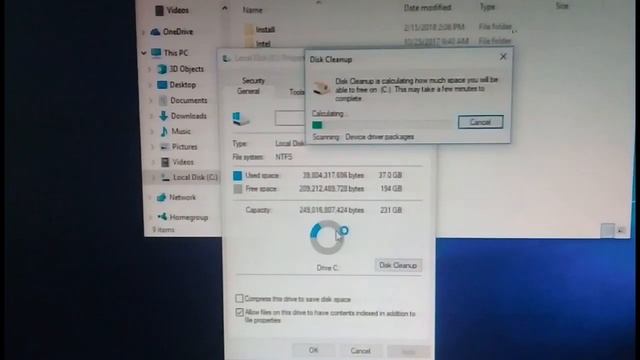Image resolution: width=640 pixels, height=360 pixels.
Task: Click the 231 GB capacity value
Action: [x=391, y=210]
